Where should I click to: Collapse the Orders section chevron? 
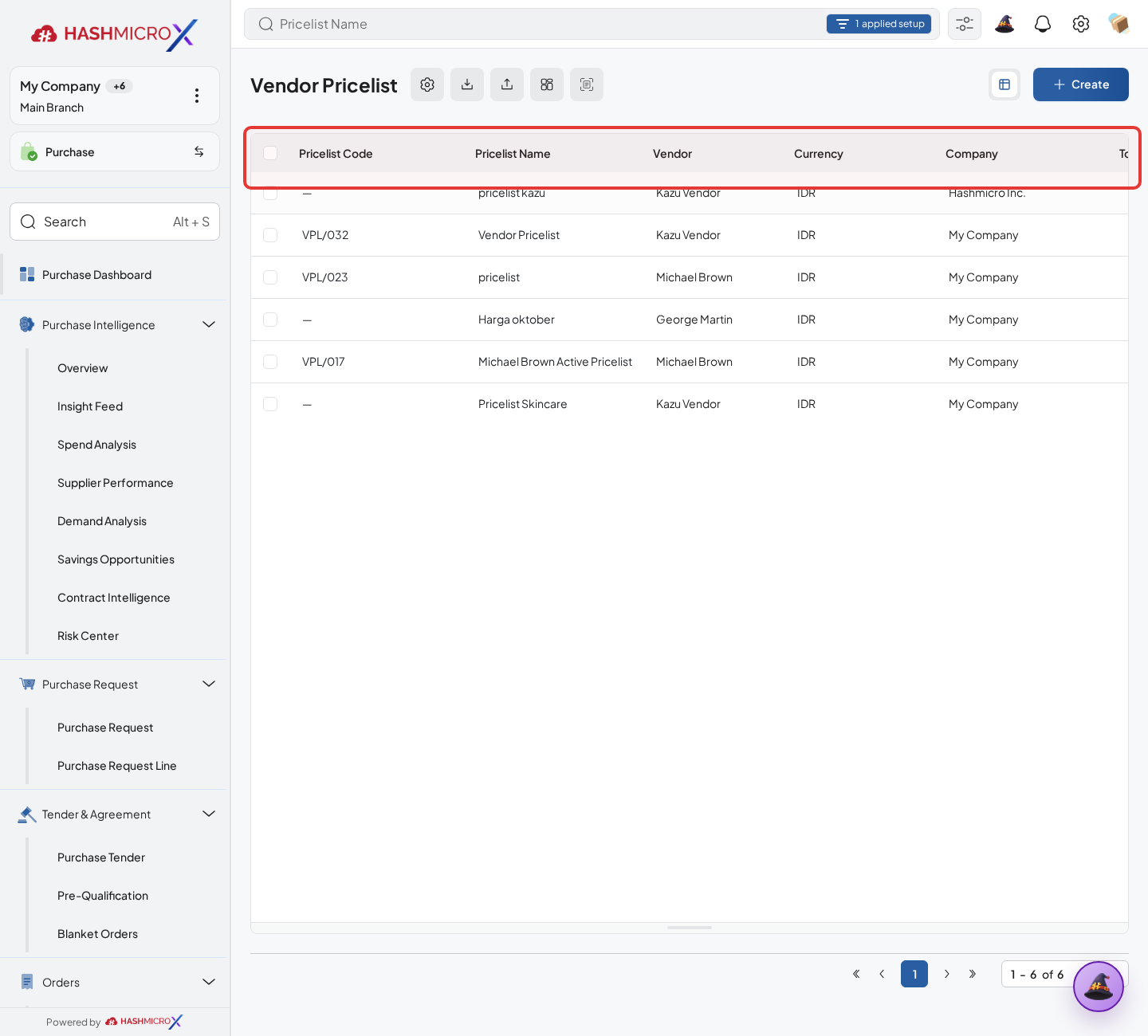(x=209, y=982)
